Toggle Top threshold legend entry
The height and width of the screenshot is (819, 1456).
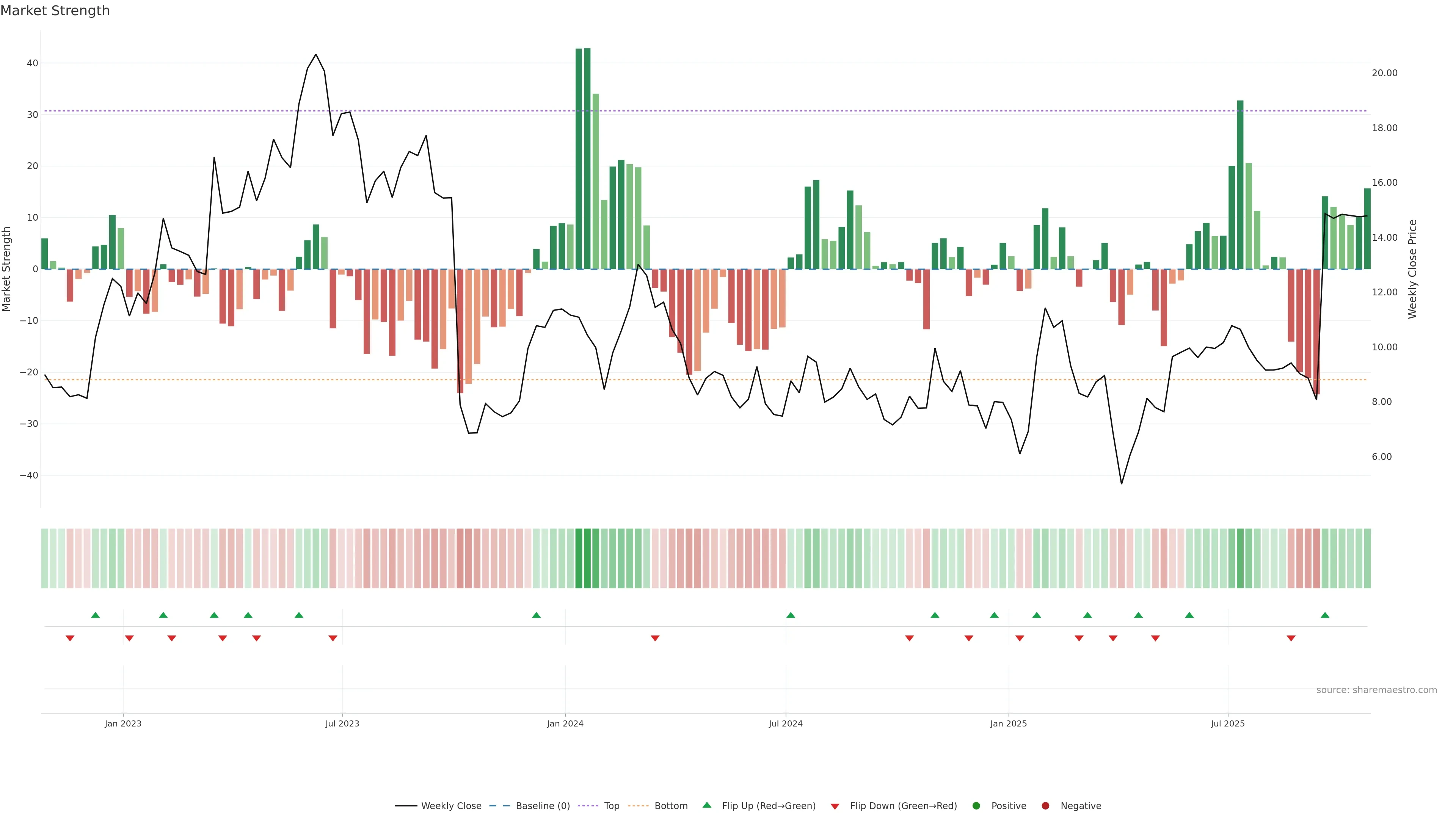tap(611, 805)
